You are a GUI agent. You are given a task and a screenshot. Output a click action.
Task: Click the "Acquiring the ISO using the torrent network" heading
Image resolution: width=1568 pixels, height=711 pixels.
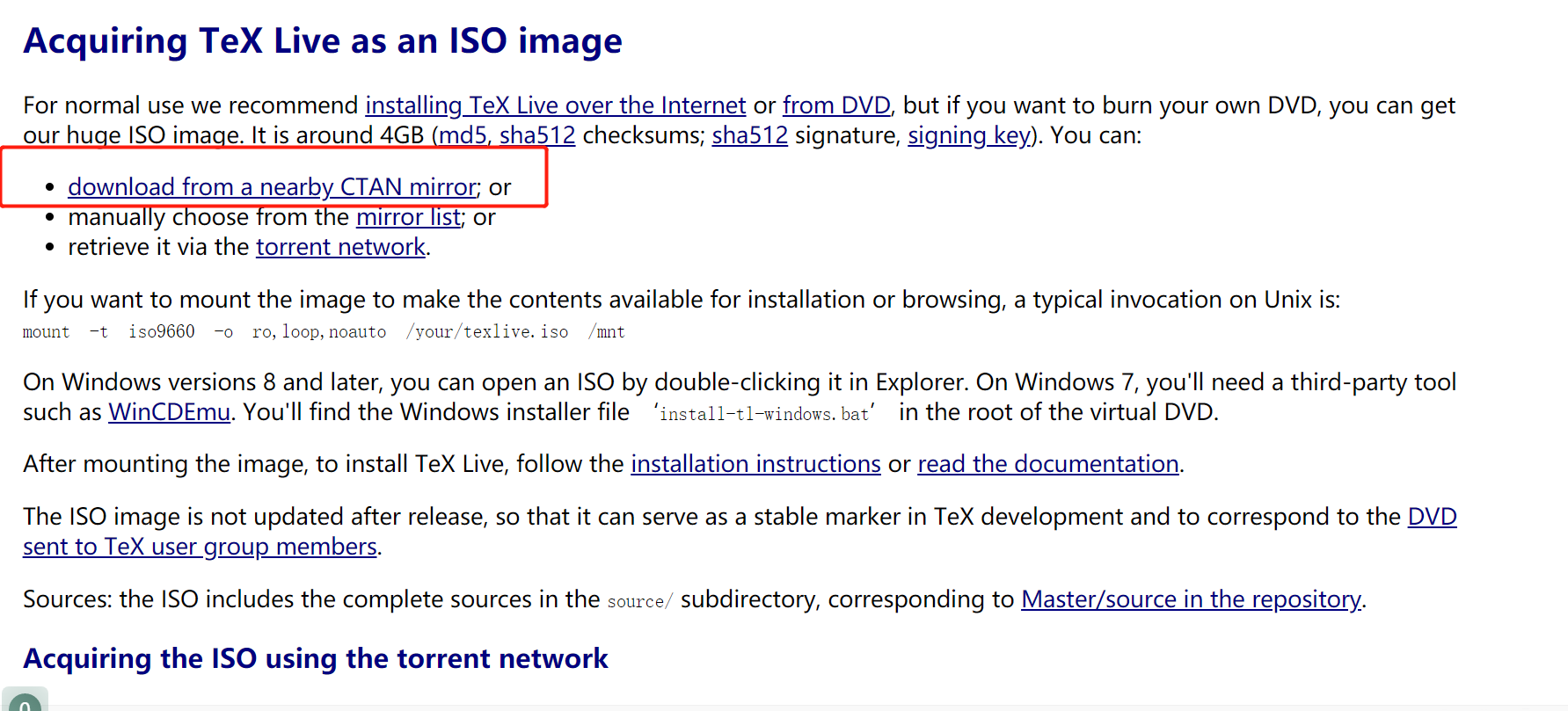(x=316, y=658)
